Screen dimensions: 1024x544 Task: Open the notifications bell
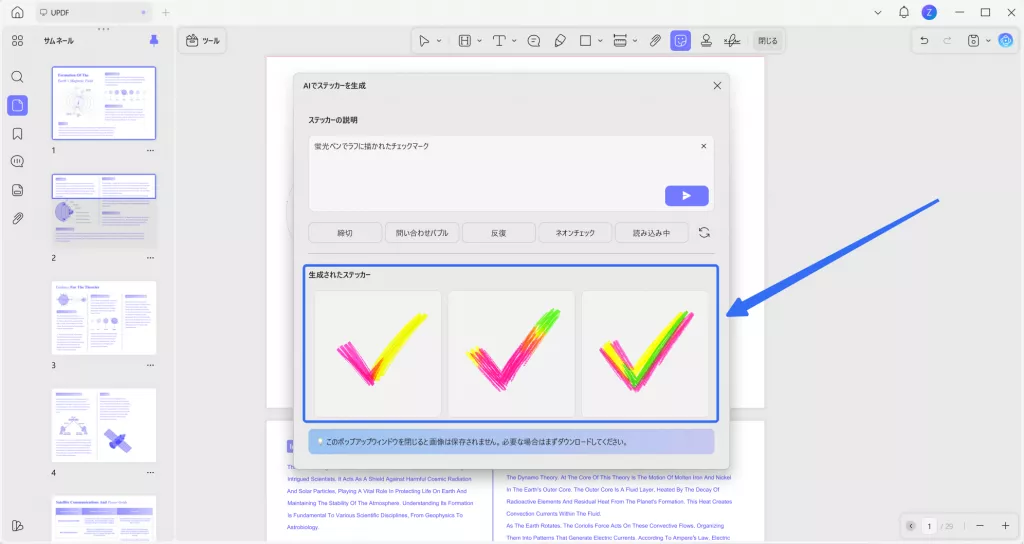[904, 12]
